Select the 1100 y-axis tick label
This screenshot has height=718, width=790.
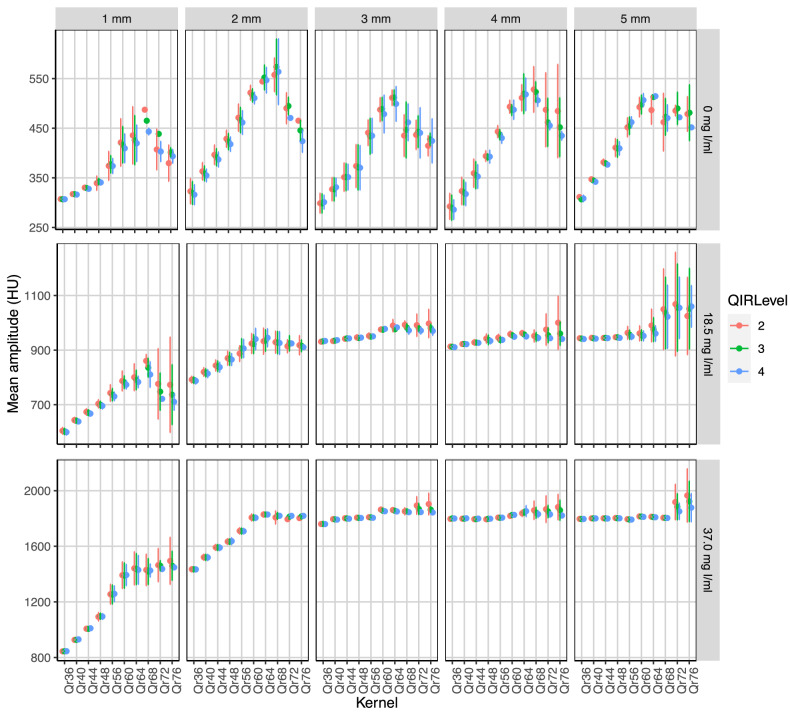point(36,296)
